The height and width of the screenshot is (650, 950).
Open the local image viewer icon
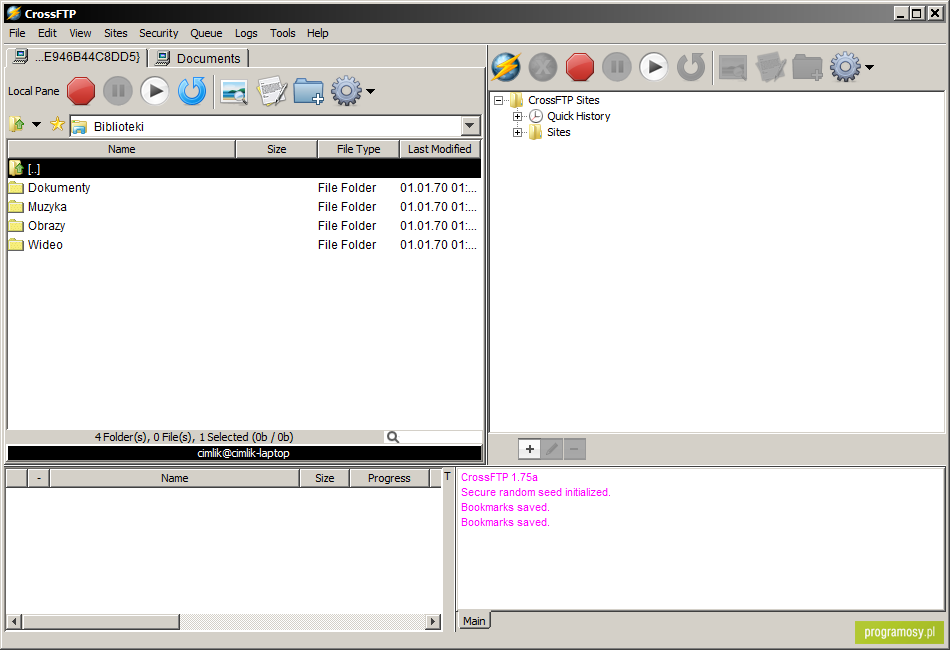point(234,91)
